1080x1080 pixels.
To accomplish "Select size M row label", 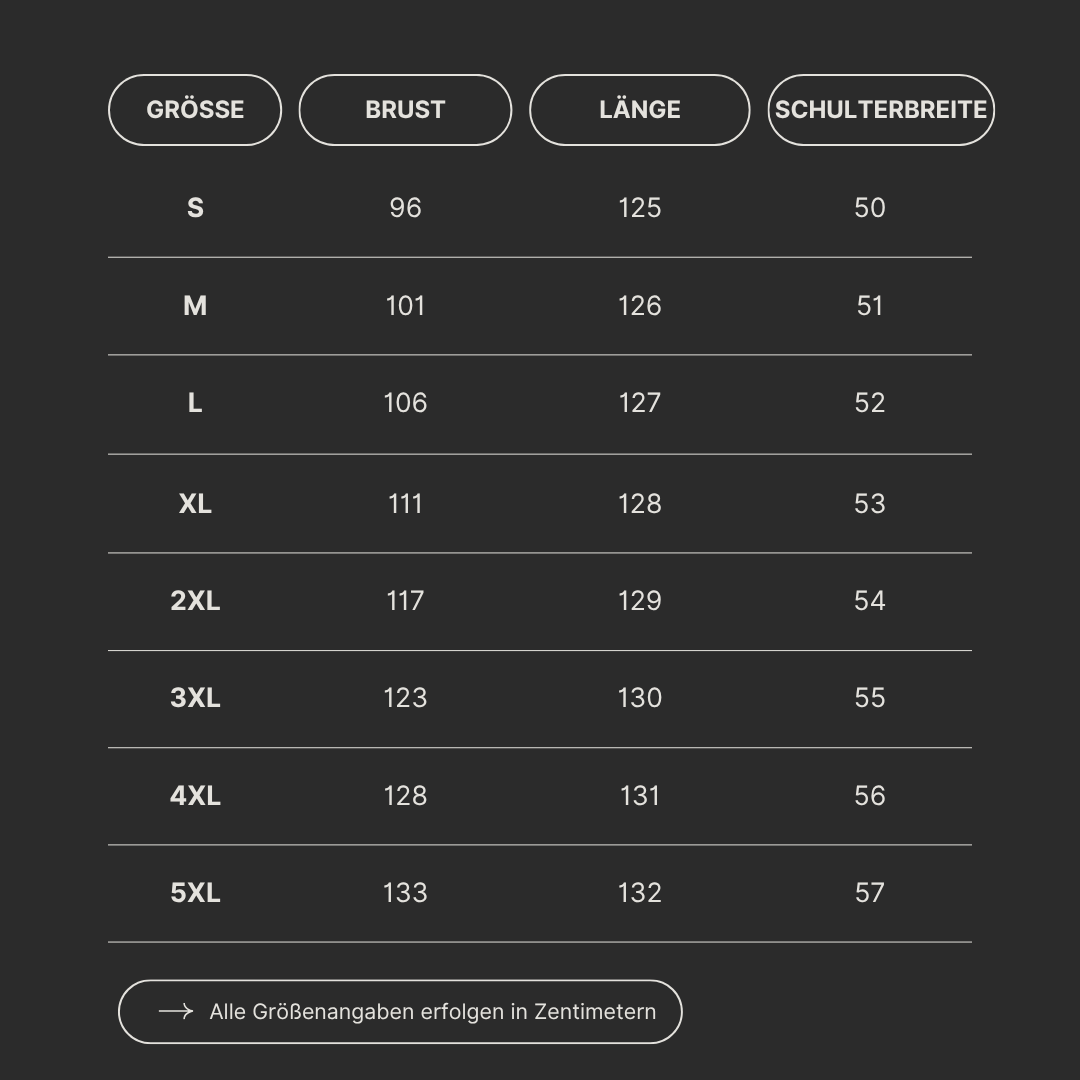I will tap(195, 306).
